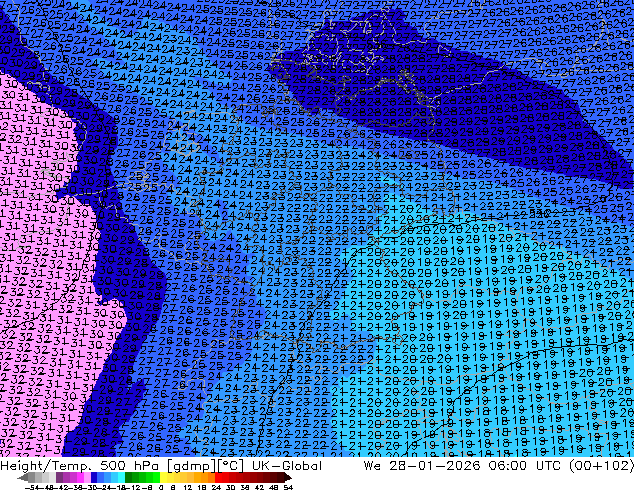Viewport: 634px width, 490px height.
Task: Select the bright green legend swatch
Action: click(x=156, y=477)
